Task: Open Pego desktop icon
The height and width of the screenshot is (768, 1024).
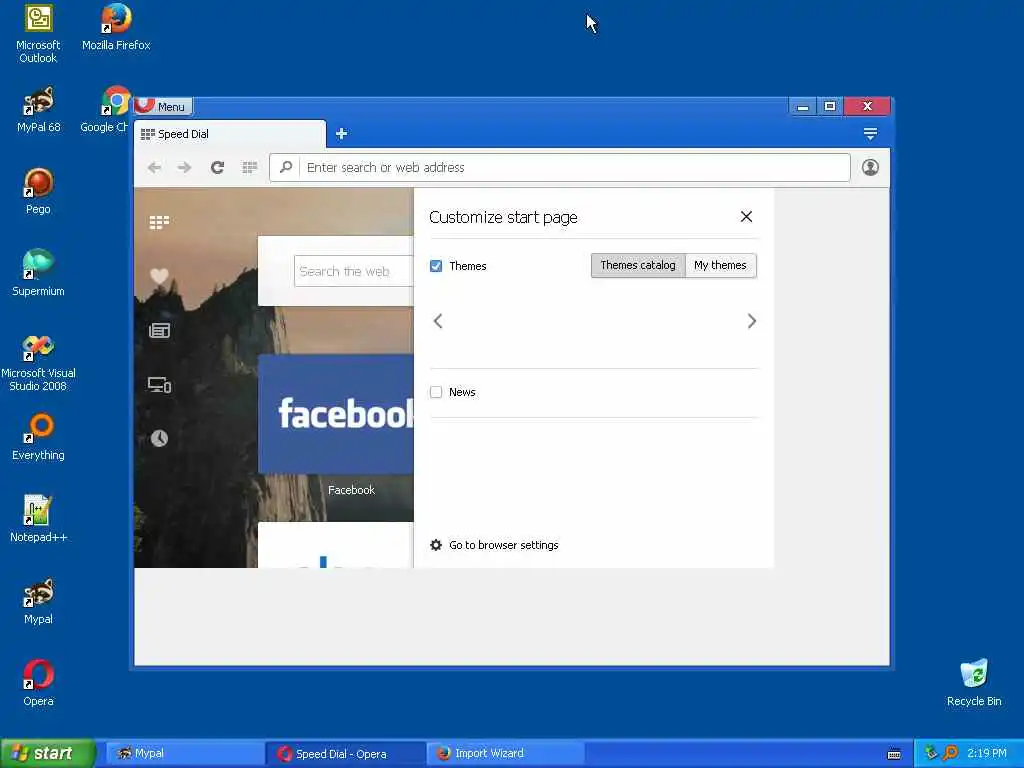Action: 38,191
